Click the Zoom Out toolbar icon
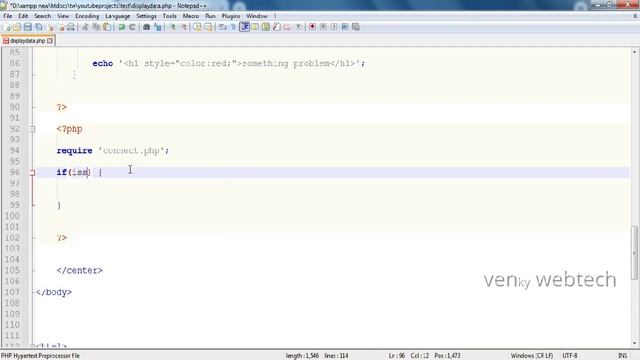640x360 pixels. tap(183, 27)
